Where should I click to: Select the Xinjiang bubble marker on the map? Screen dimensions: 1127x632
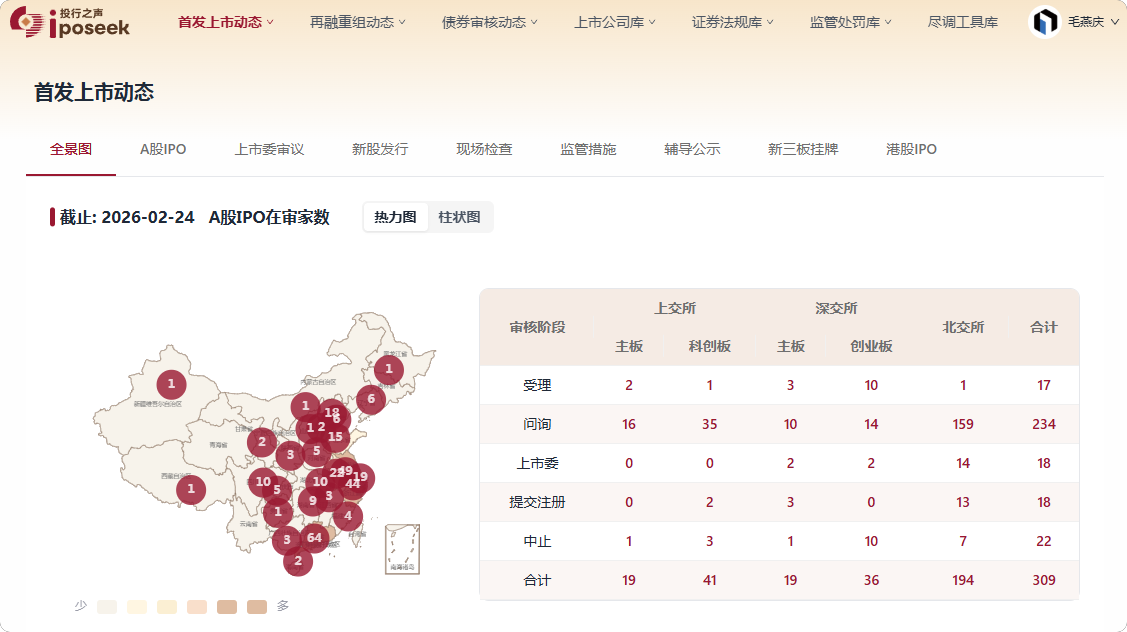click(171, 384)
